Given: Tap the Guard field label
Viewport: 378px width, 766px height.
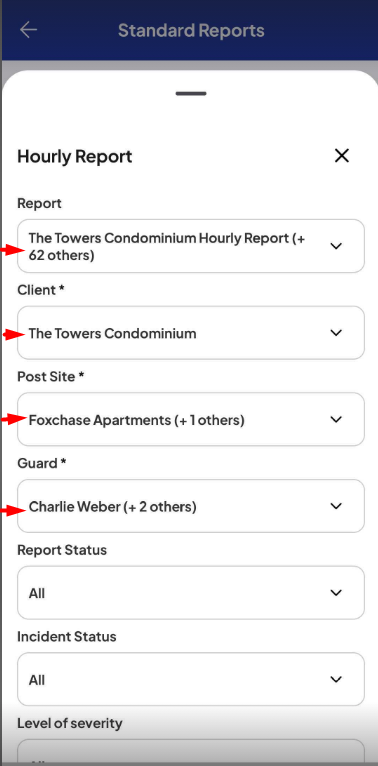Looking at the screenshot, I should 42,463.
